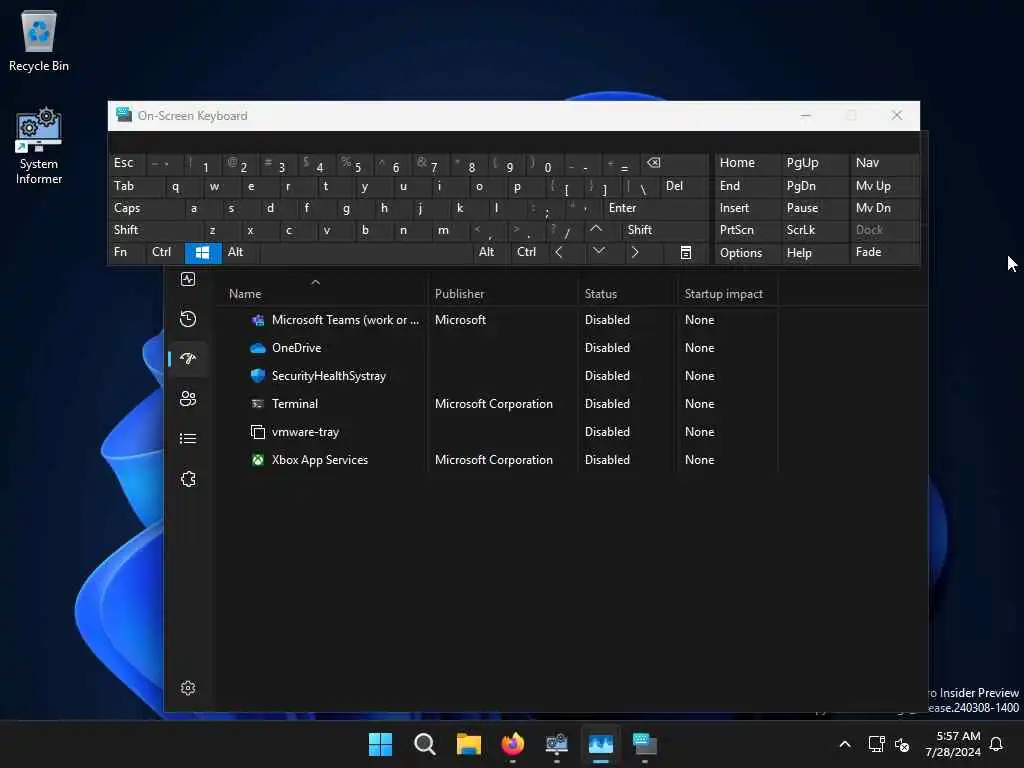Viewport: 1024px width, 768px height.
Task: Click Mv Up key on keyboard
Action: [x=884, y=186]
